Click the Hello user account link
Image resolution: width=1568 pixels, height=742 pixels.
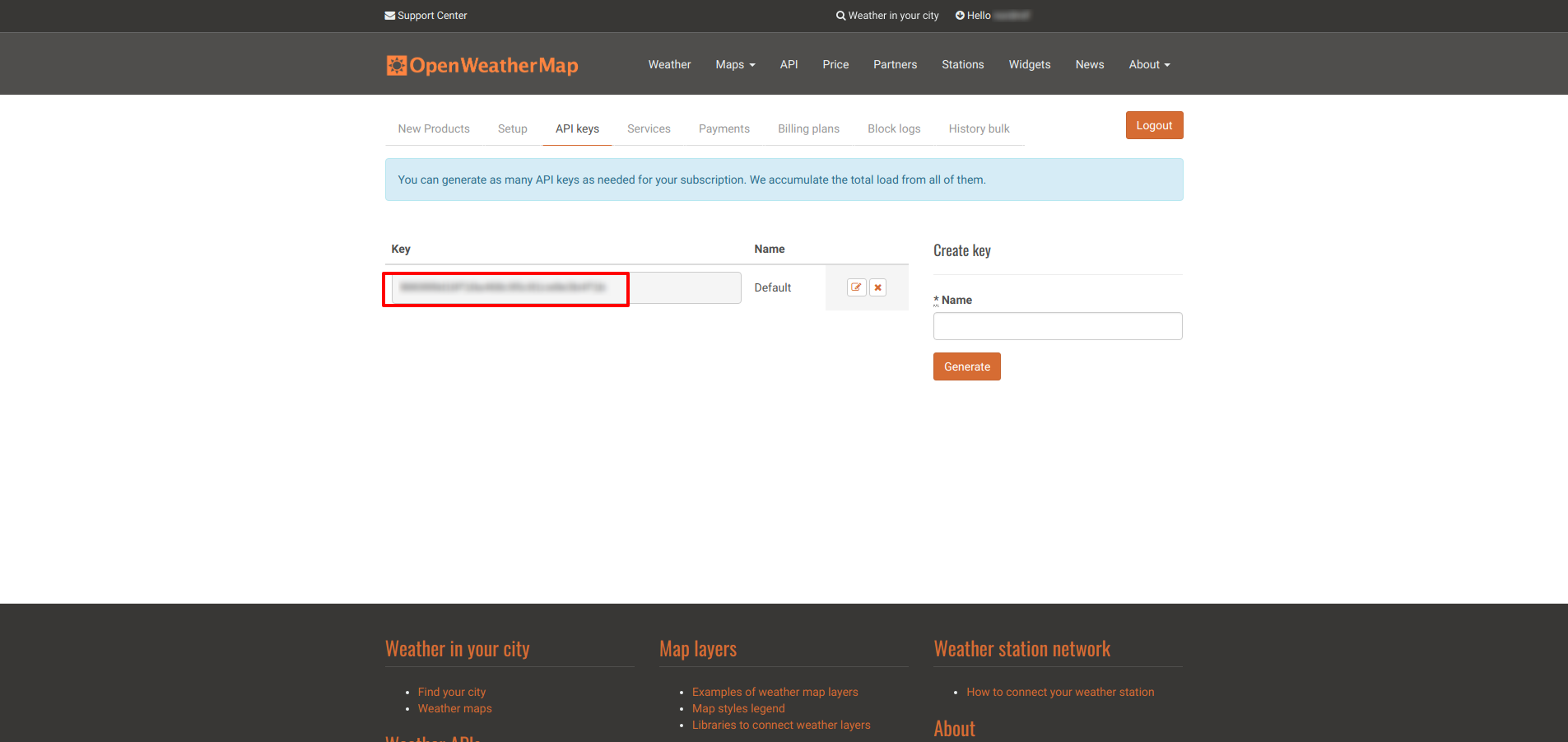tap(993, 16)
